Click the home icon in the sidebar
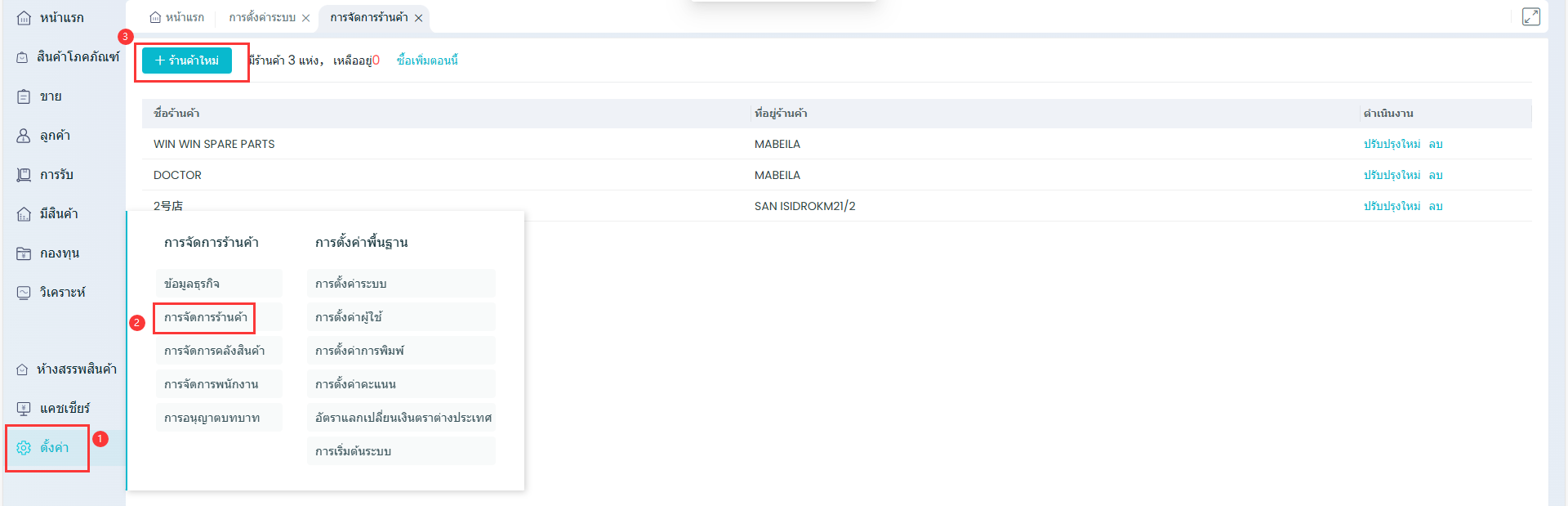 click(x=24, y=18)
